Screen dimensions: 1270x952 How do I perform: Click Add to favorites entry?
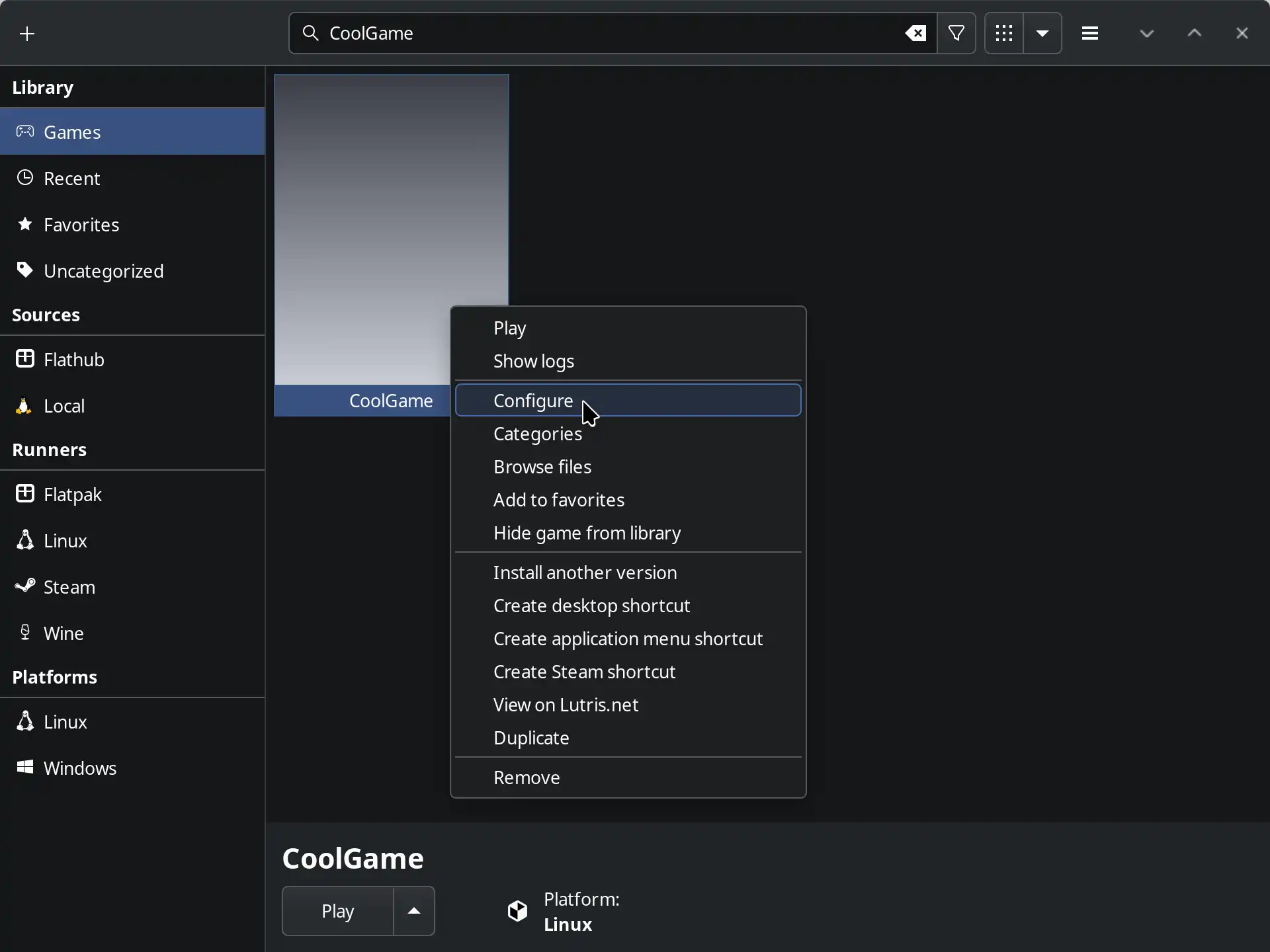point(559,500)
